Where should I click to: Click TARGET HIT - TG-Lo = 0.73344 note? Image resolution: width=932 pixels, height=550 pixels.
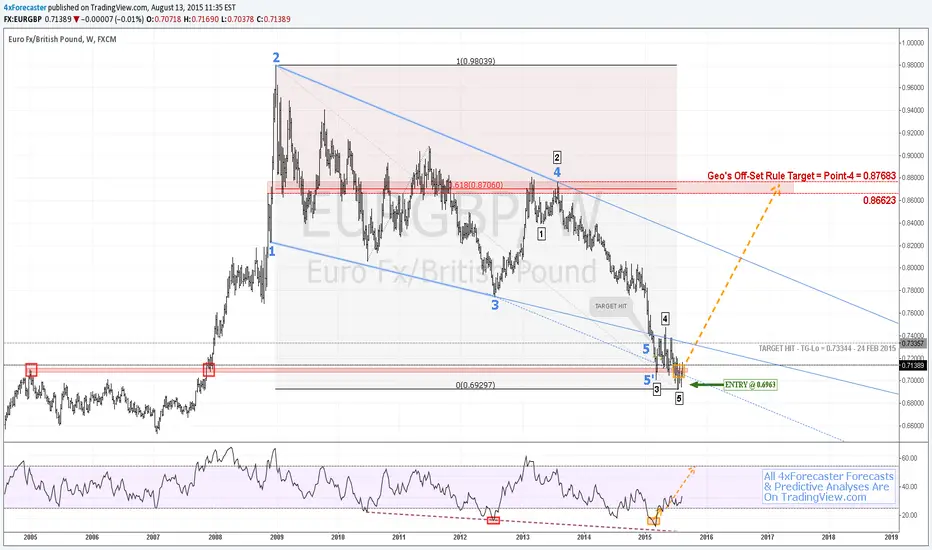point(827,348)
